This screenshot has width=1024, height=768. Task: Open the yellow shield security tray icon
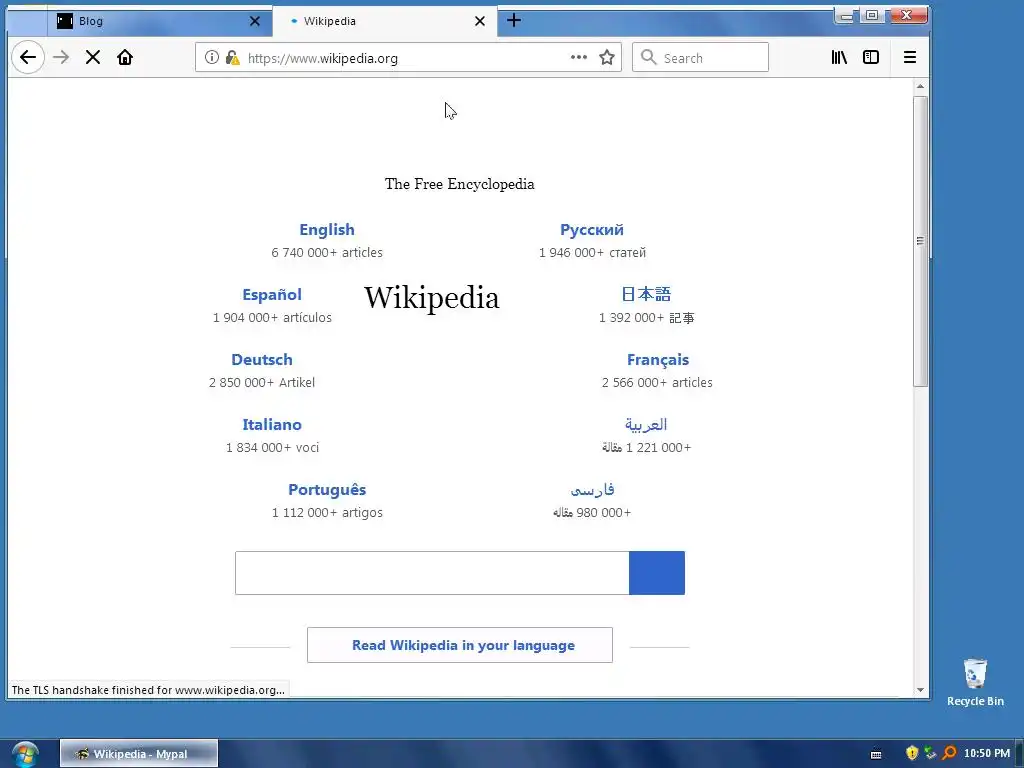coord(912,753)
